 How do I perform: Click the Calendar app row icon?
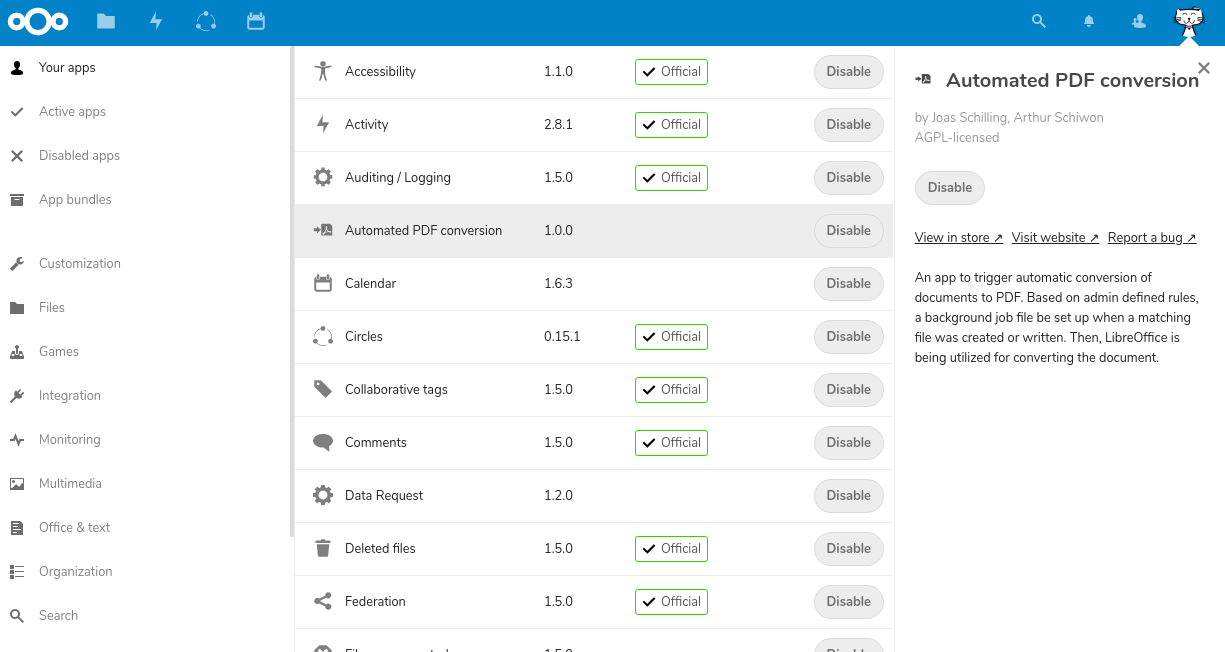click(322, 283)
